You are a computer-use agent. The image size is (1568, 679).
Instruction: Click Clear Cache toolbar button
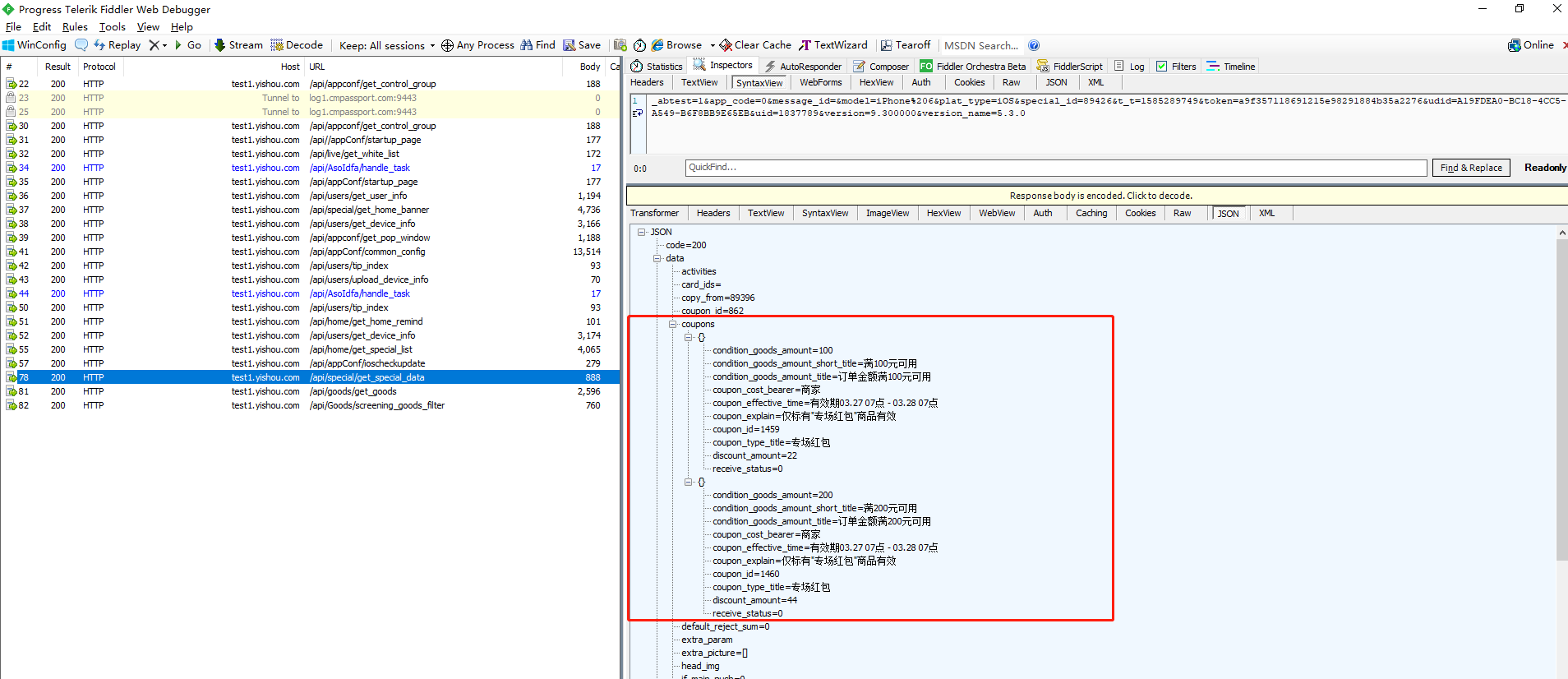(756, 45)
